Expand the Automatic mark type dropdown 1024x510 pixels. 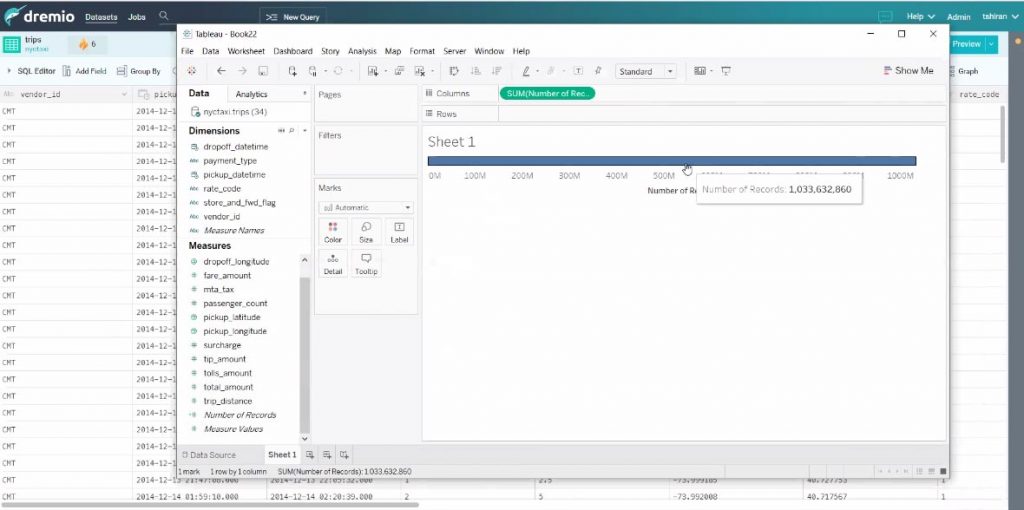point(365,207)
